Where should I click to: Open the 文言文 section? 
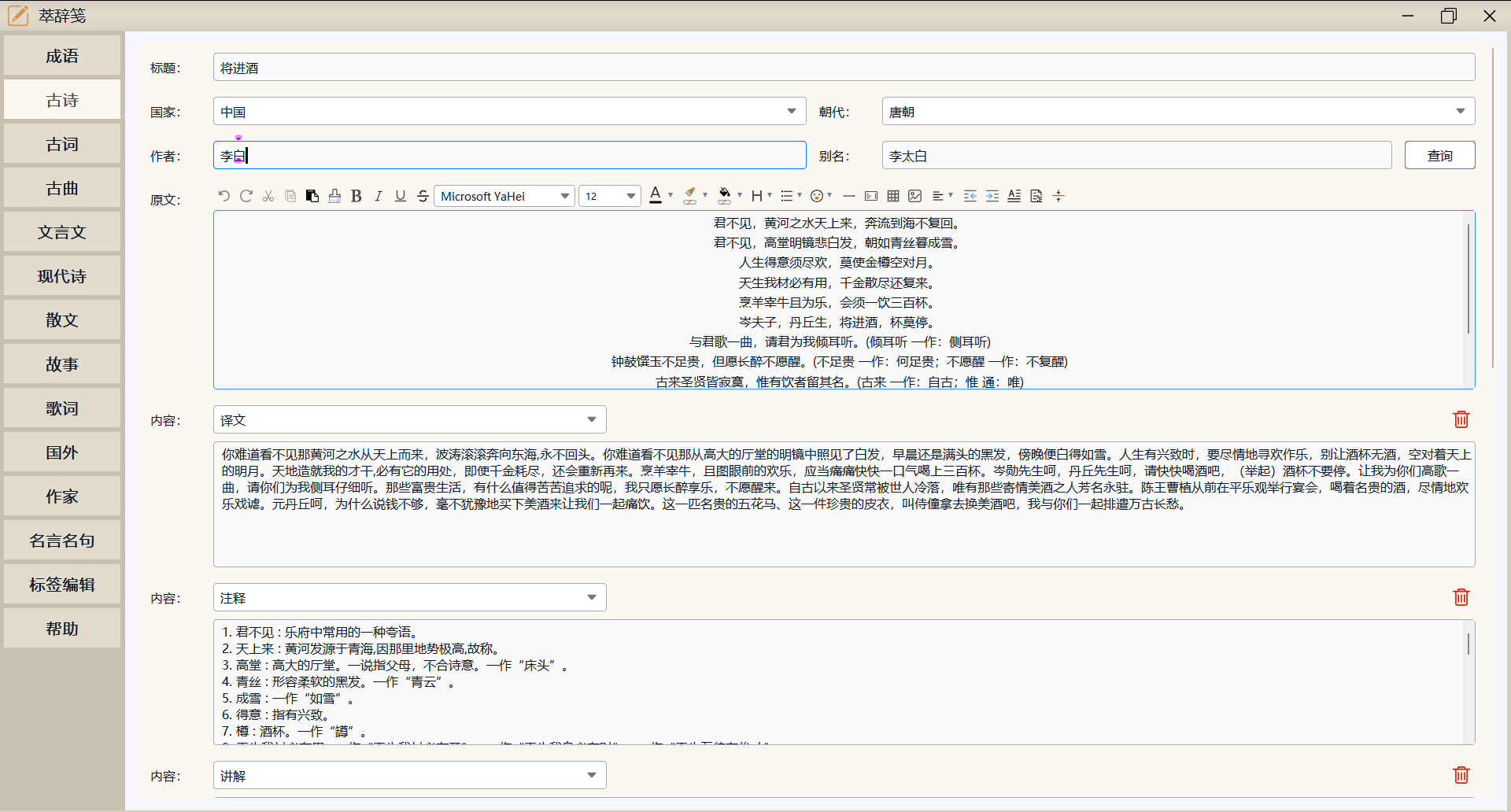62,232
